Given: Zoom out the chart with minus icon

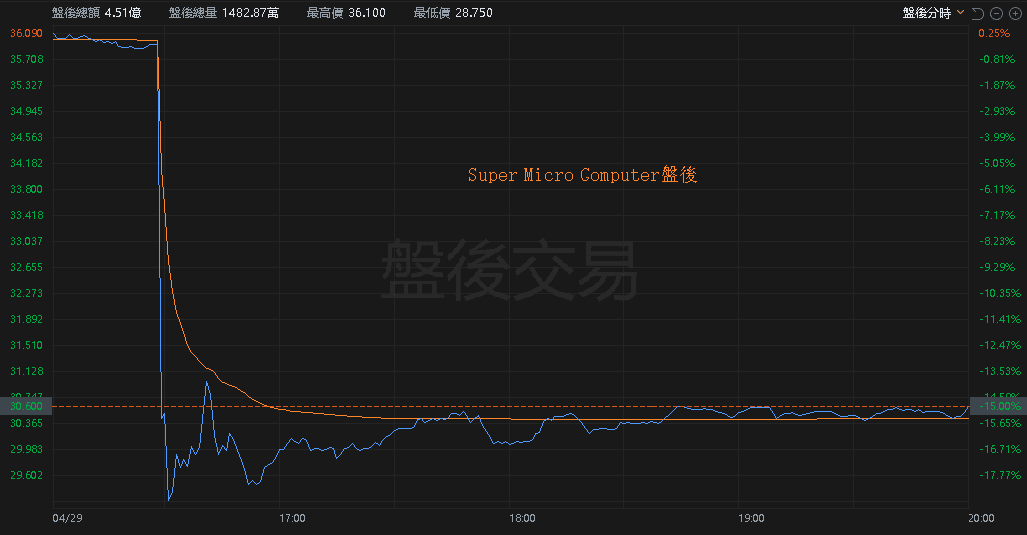Looking at the screenshot, I should tap(996, 13).
